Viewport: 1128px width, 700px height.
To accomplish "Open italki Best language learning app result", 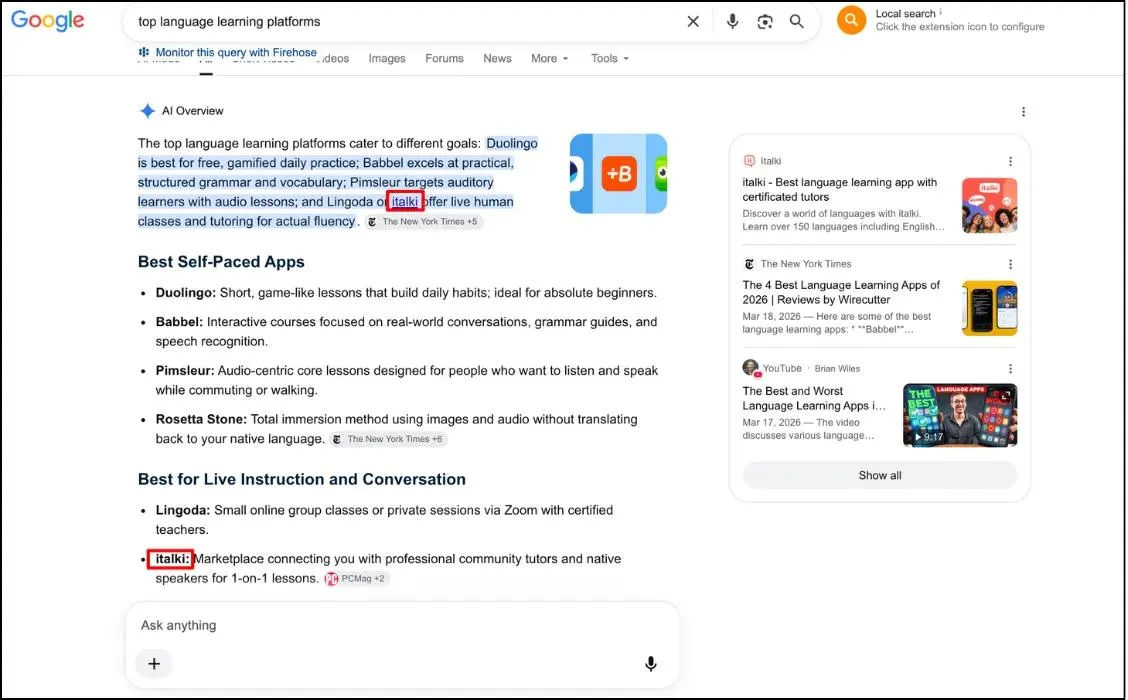I will coord(840,189).
